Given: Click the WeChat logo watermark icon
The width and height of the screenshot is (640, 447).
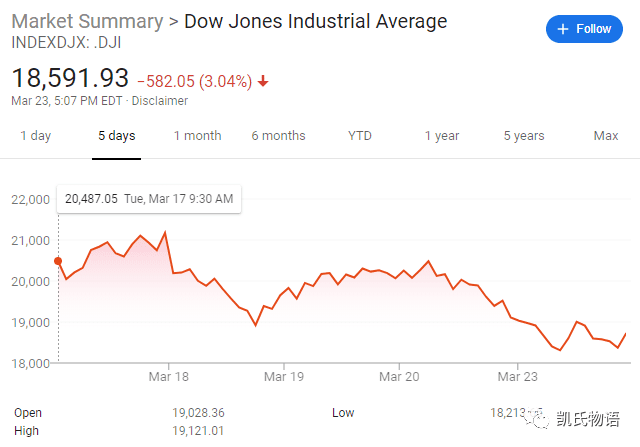Looking at the screenshot, I should [537, 419].
